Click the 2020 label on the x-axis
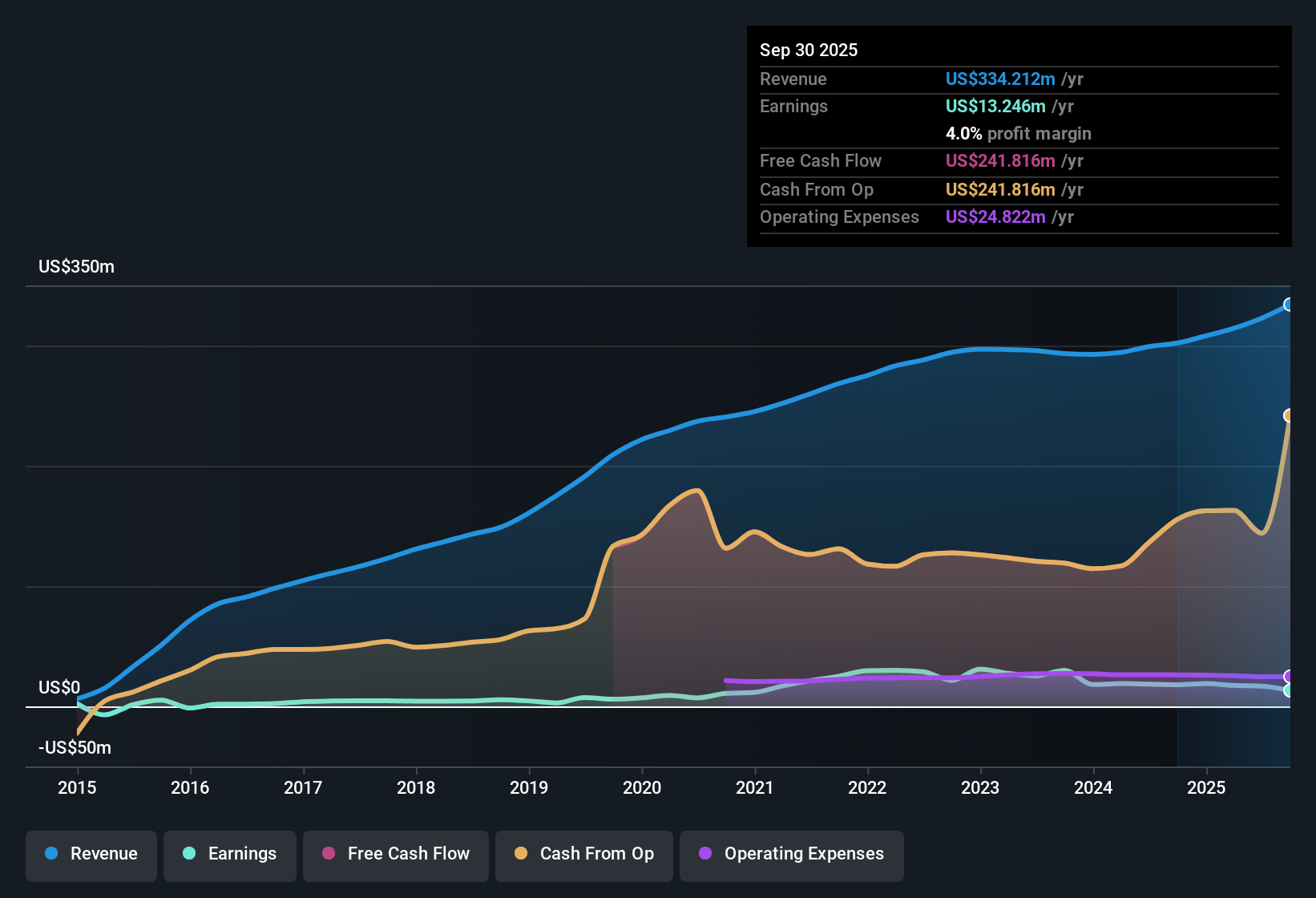This screenshot has width=1316, height=898. coord(642,788)
